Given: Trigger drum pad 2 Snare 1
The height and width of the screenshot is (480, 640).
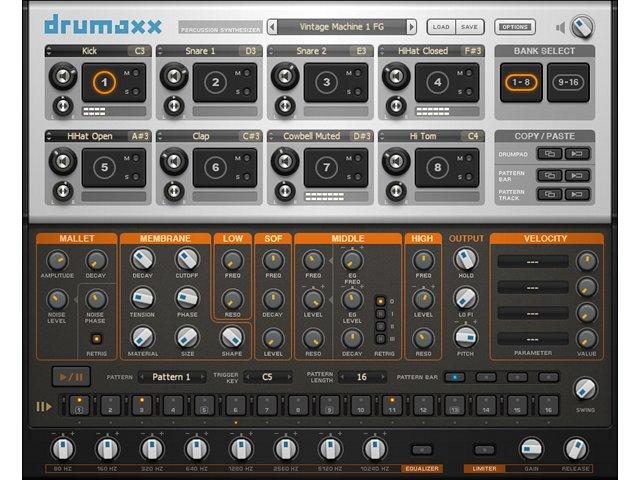Looking at the screenshot, I should (x=215, y=82).
